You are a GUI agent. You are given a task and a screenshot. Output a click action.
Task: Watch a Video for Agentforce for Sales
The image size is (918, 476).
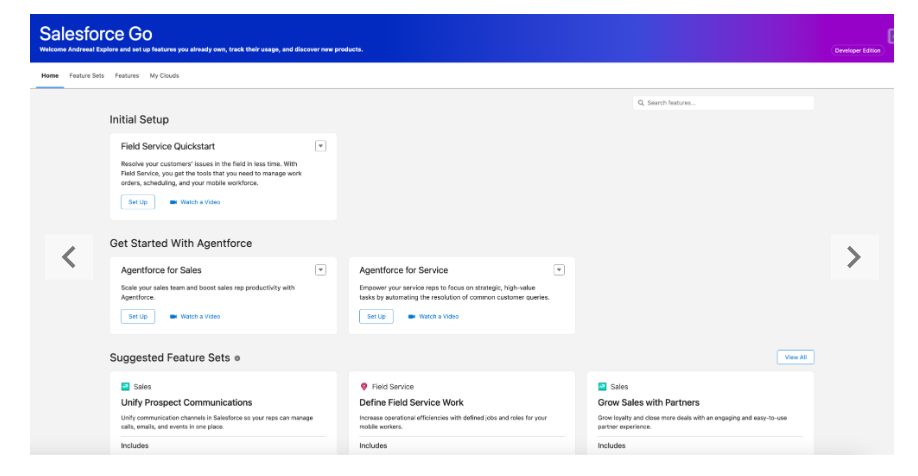(x=200, y=316)
